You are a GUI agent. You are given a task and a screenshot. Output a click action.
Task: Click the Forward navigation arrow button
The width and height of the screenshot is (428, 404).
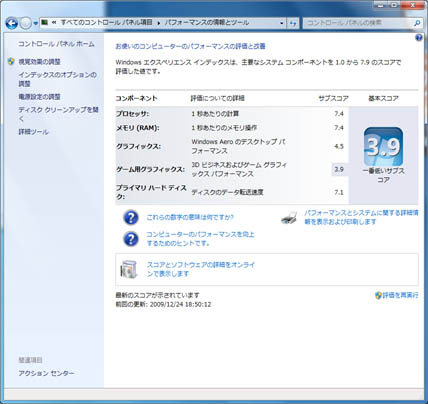click(26, 23)
